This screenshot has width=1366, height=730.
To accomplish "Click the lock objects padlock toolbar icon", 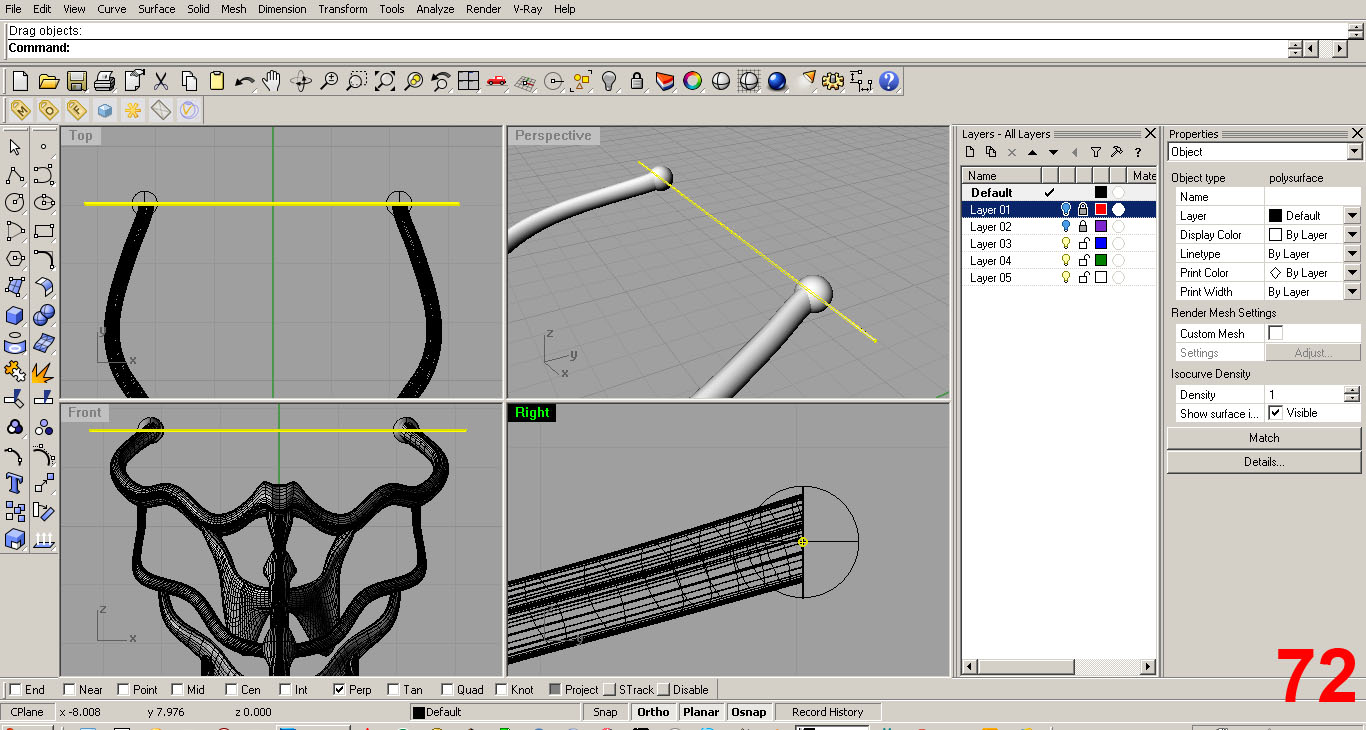I will [x=637, y=81].
